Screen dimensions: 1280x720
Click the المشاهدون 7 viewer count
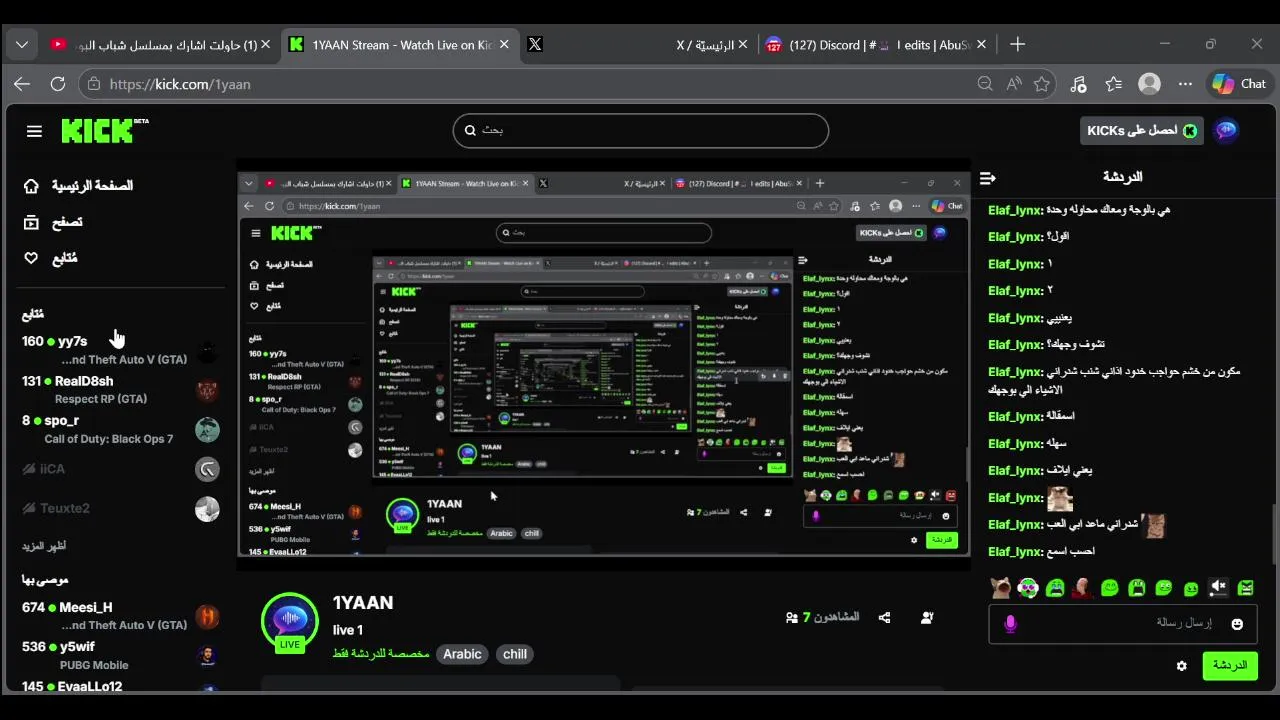click(822, 617)
